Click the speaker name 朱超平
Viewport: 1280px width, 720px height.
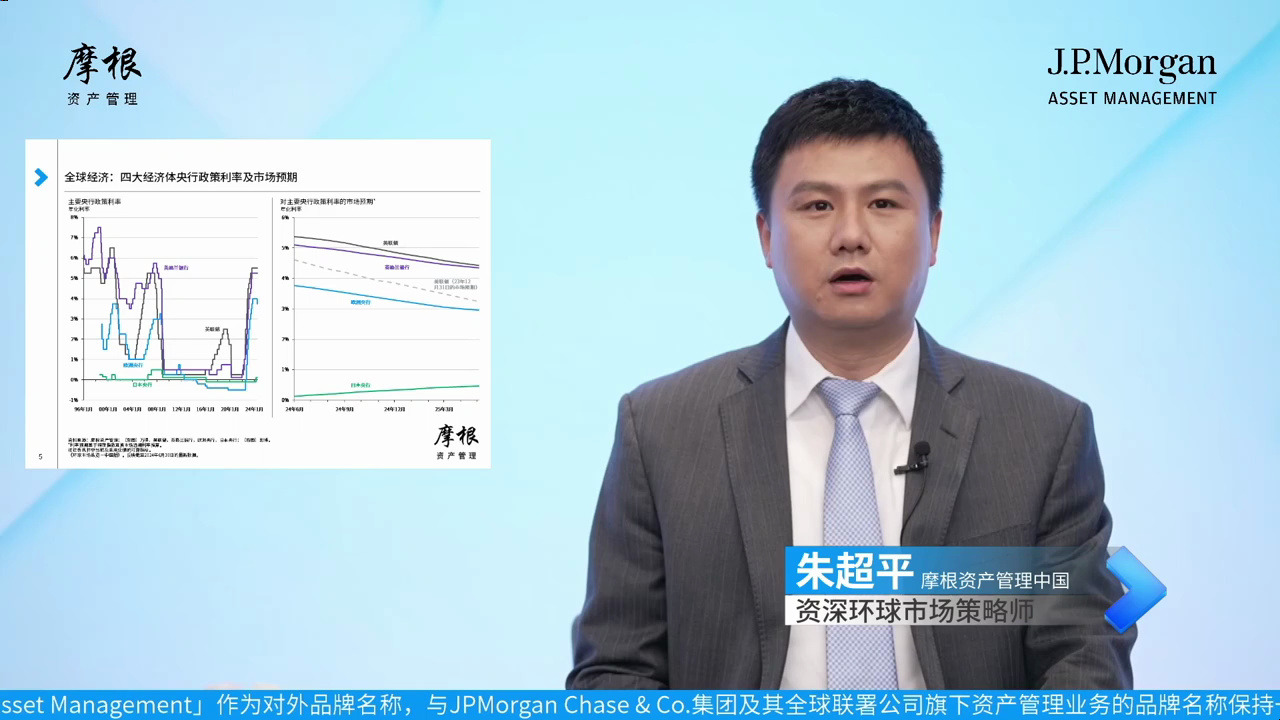pos(855,571)
